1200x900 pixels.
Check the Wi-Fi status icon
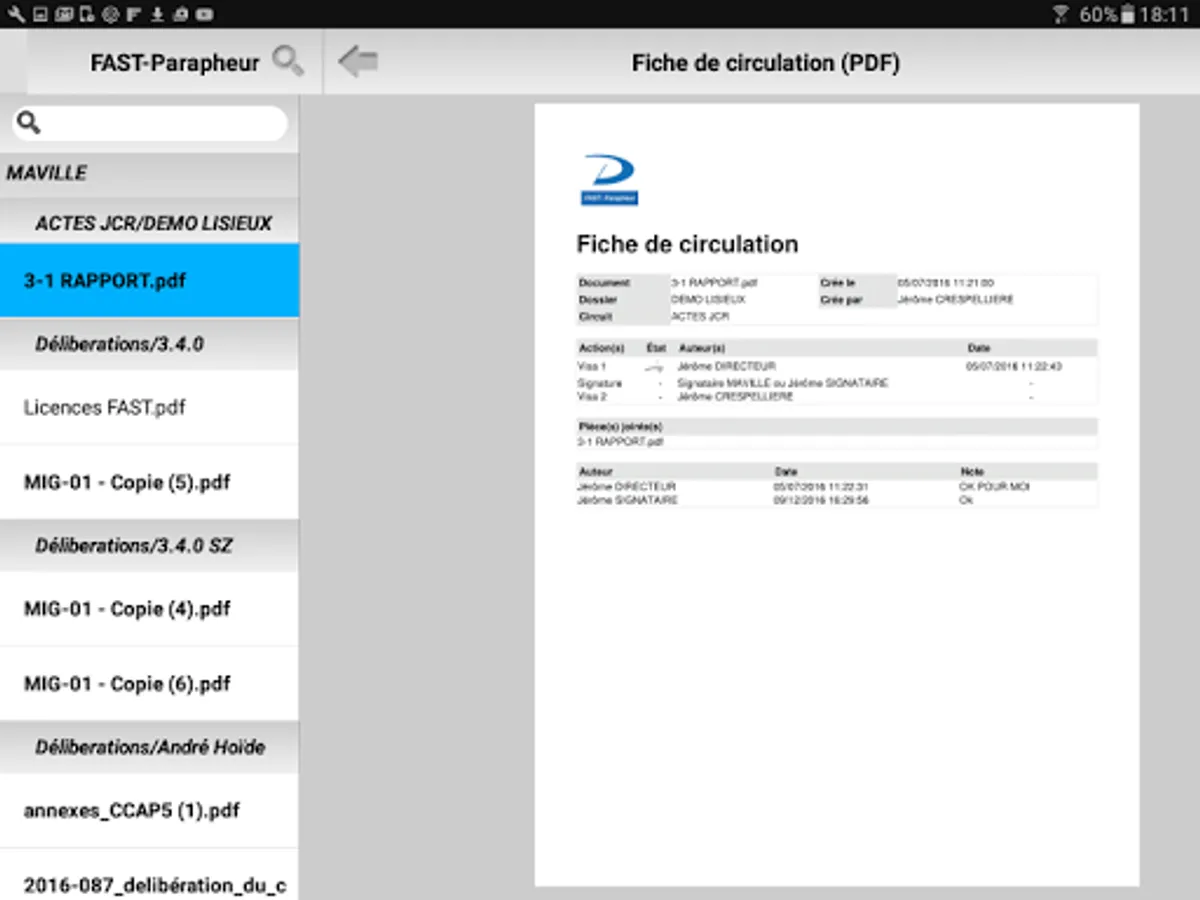click(1061, 14)
